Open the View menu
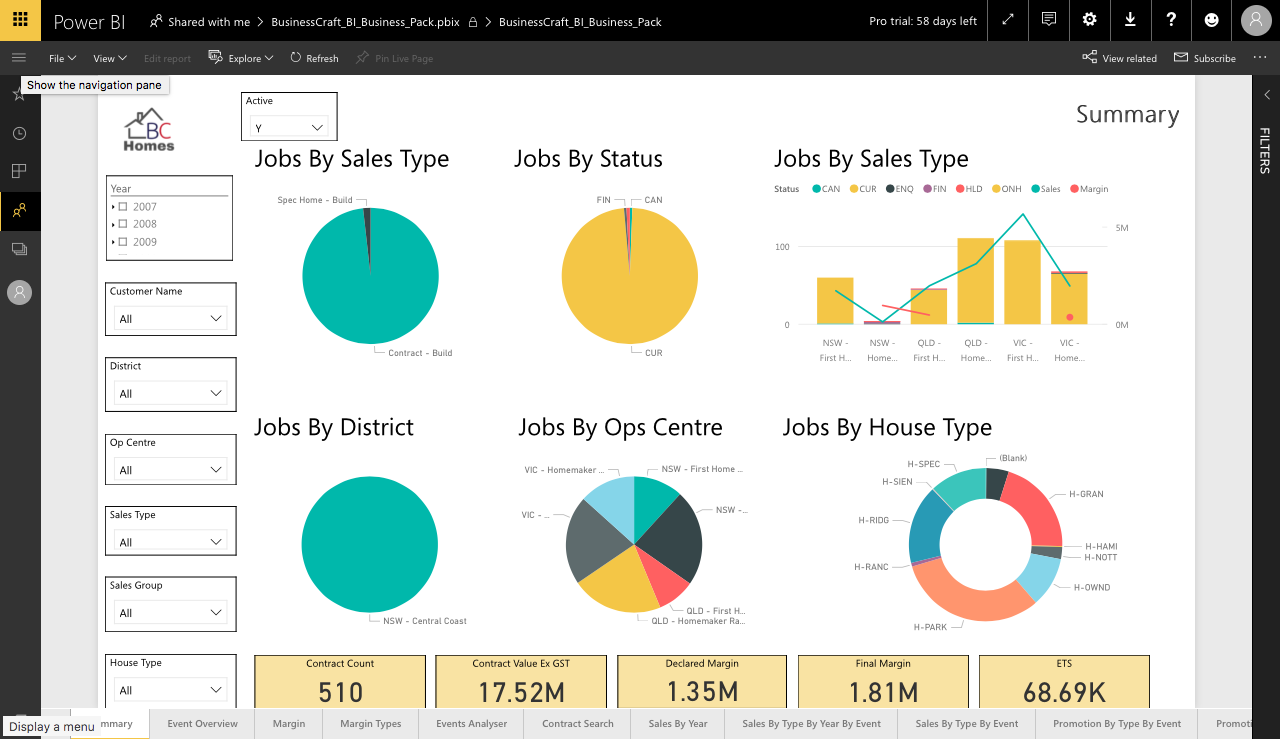 [x=110, y=58]
